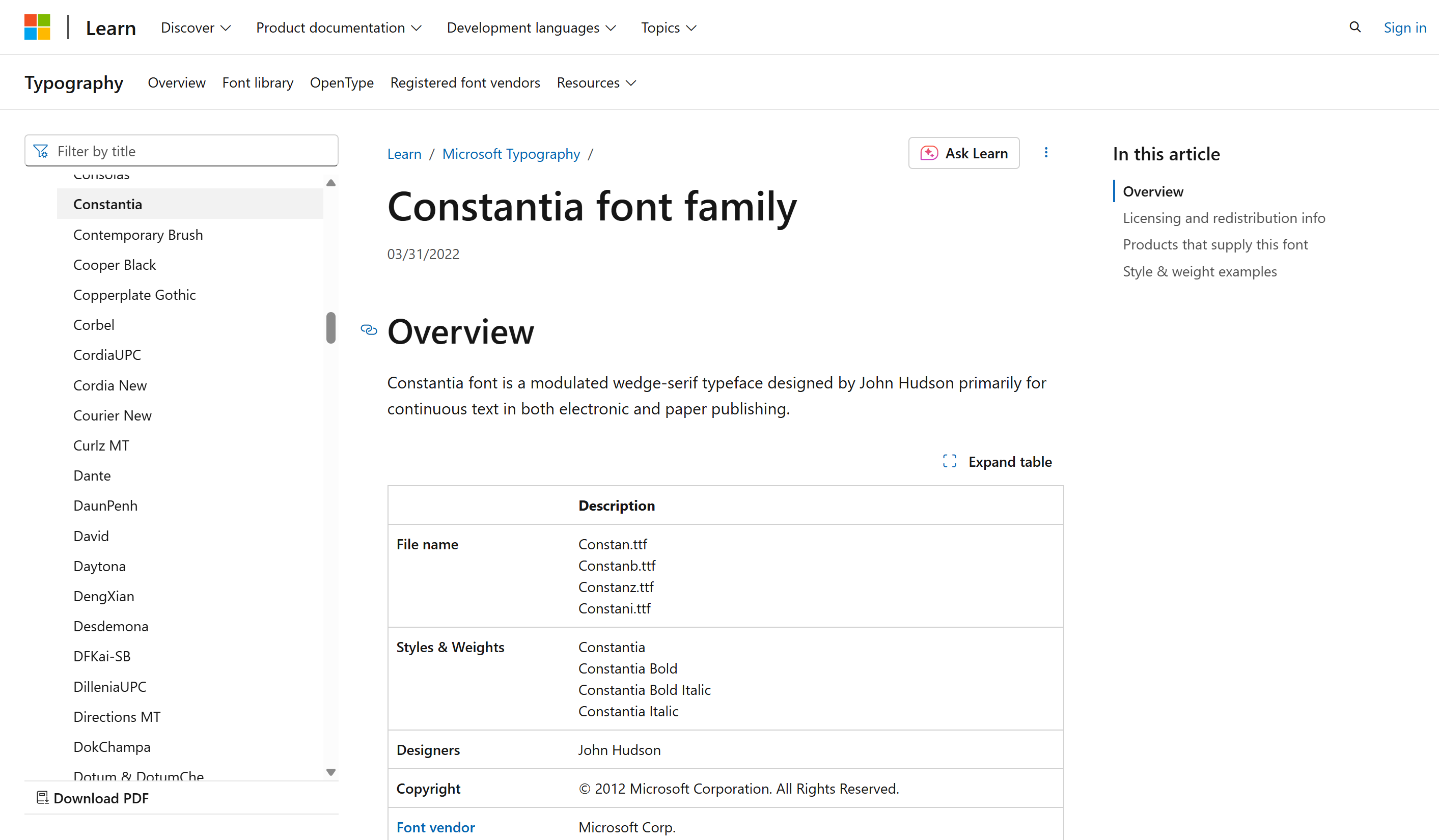Click the Expand table icon

click(949, 461)
